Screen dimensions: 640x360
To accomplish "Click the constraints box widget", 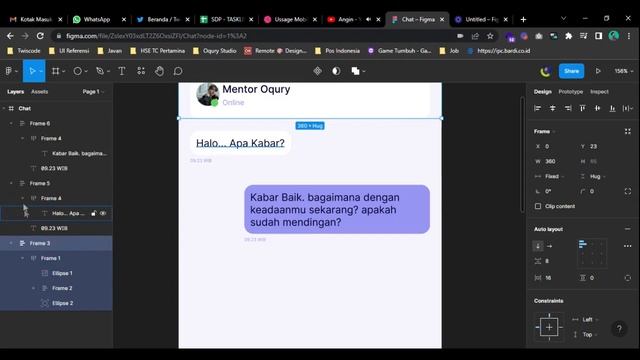I will tap(549, 327).
